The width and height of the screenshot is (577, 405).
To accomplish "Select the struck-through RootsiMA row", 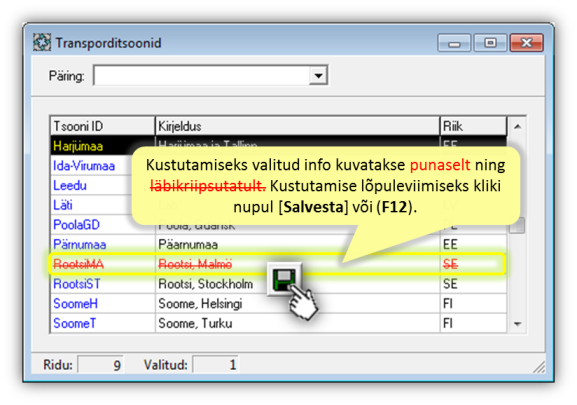I will pyautogui.click(x=278, y=264).
